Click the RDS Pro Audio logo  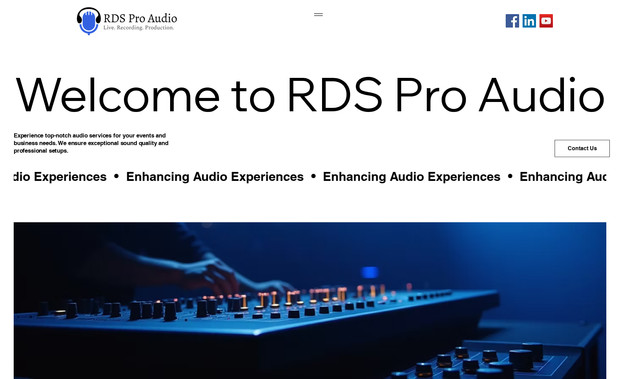point(127,21)
